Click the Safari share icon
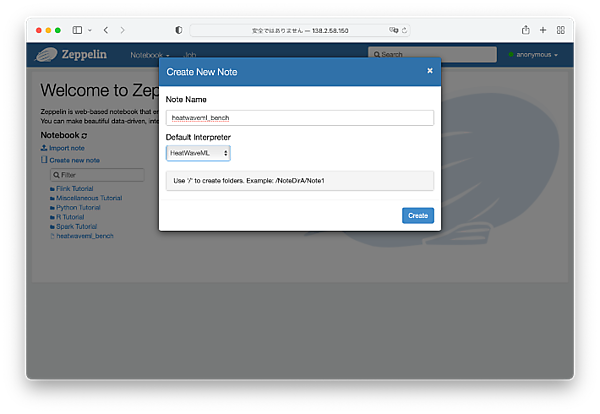Screen dimensions: 600x414 point(526,30)
